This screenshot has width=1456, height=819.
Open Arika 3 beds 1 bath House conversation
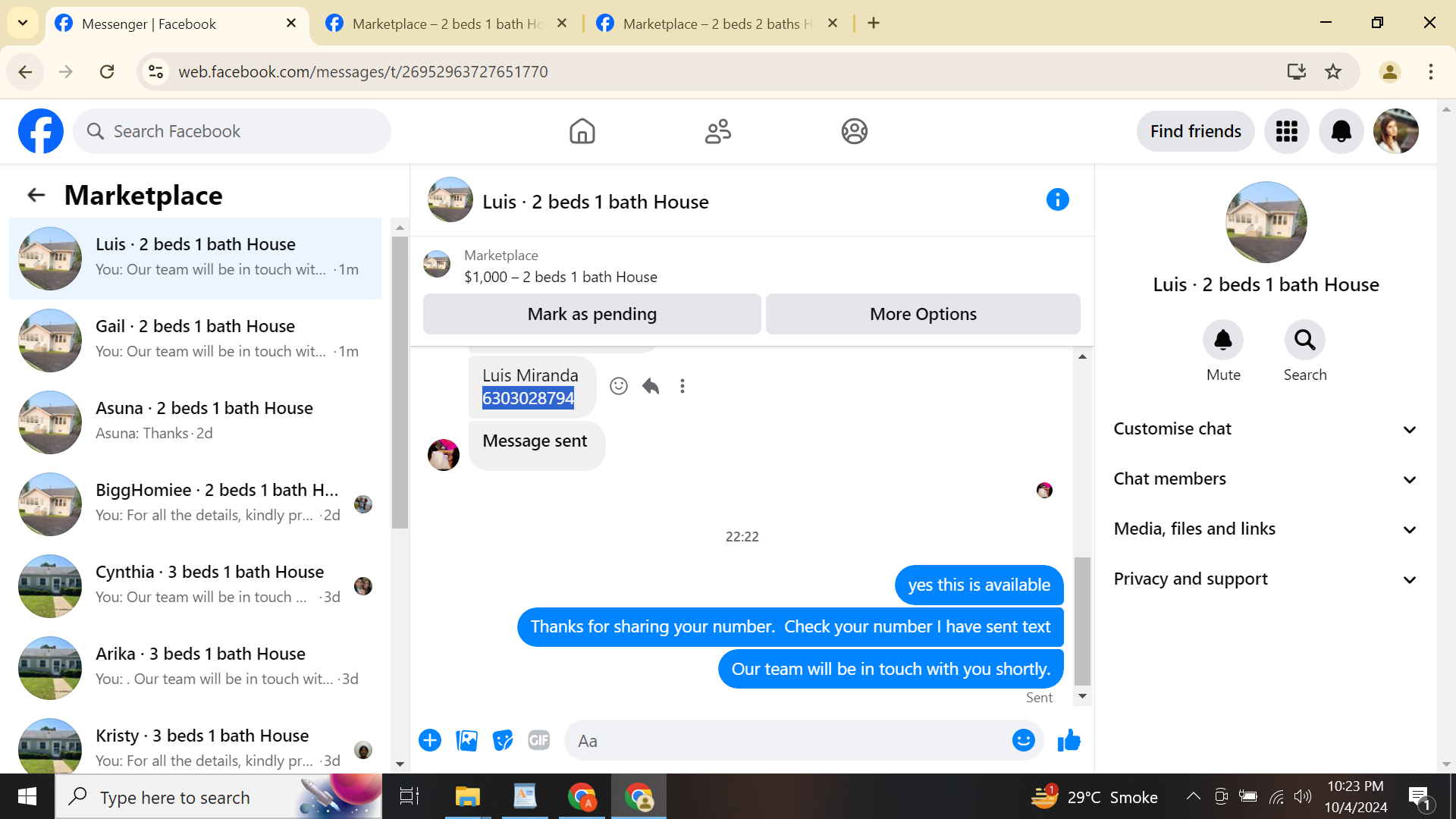tap(195, 668)
